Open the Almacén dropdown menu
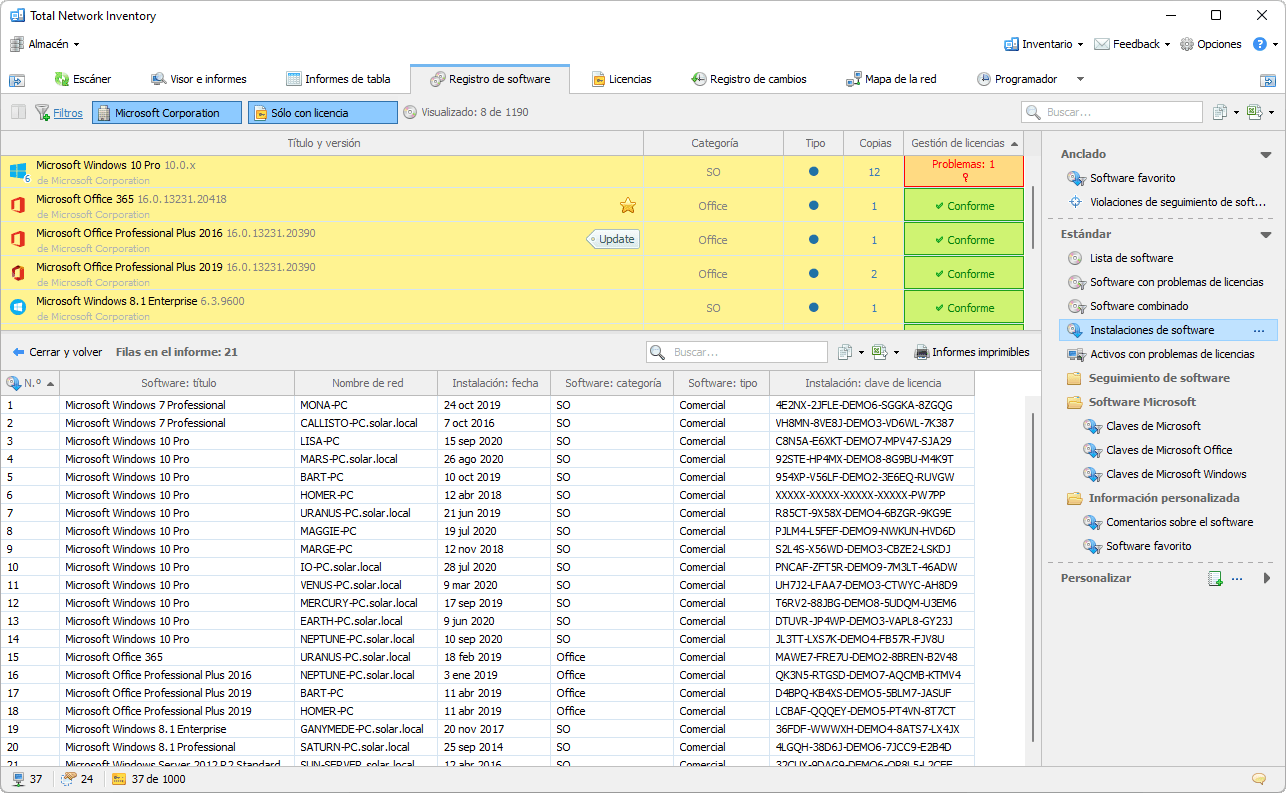This screenshot has width=1286, height=793. coord(45,44)
